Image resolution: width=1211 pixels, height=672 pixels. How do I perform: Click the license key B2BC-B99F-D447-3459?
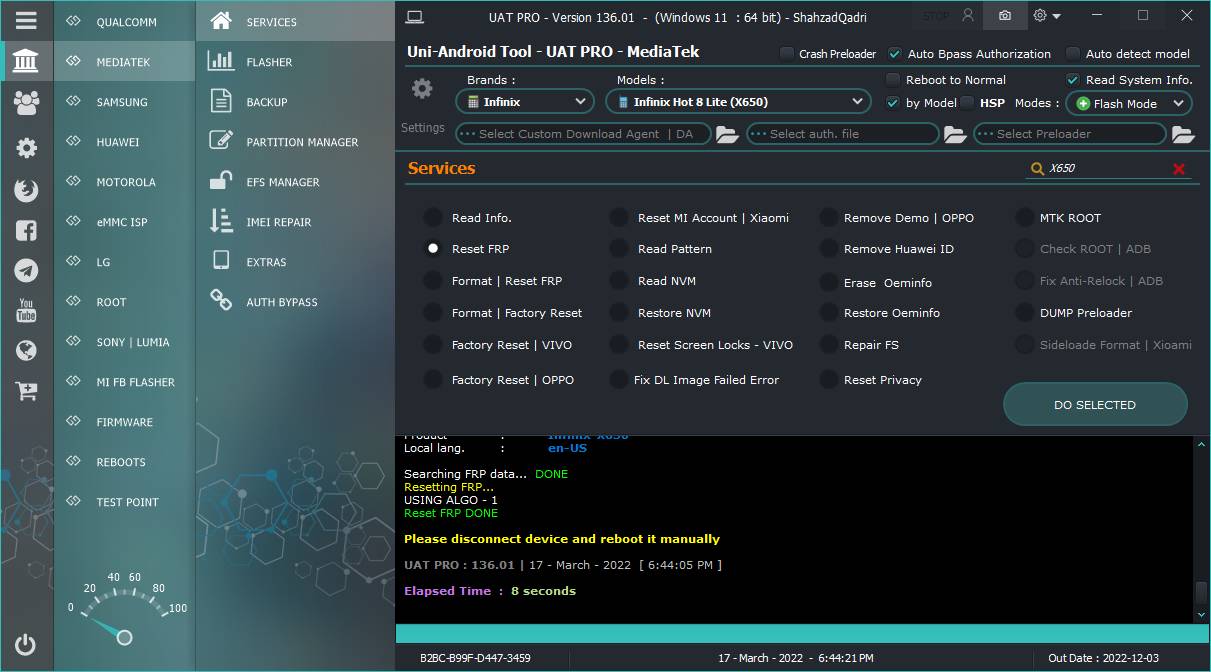click(475, 658)
